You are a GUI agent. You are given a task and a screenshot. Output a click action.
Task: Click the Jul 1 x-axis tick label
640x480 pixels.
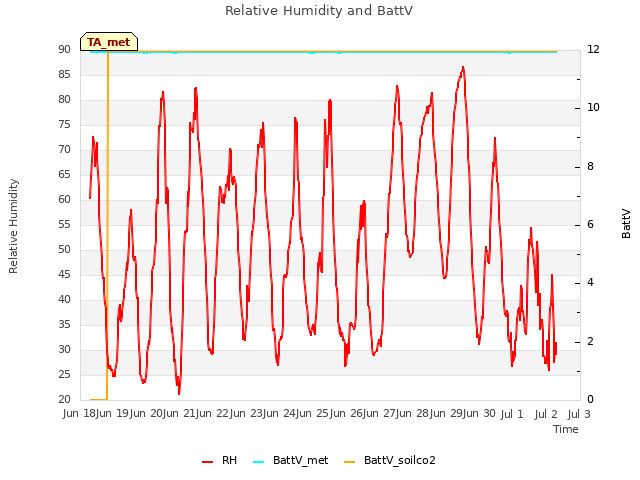pos(512,413)
